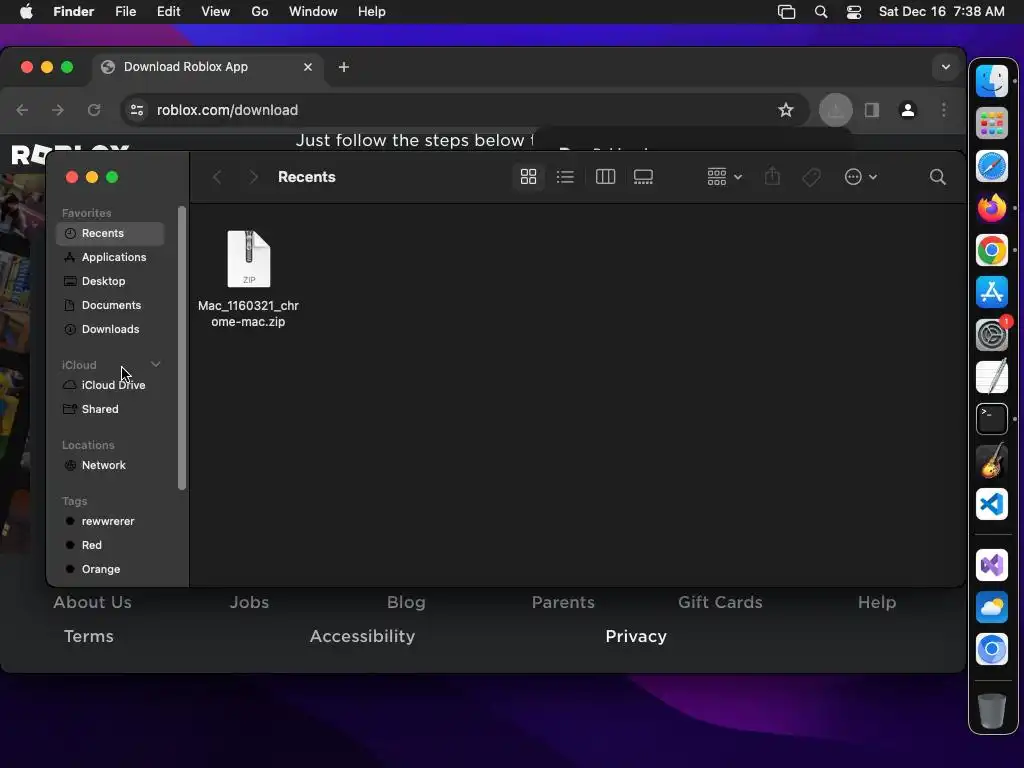Toggle the browser side panel
This screenshot has width=1024, height=768.
(x=871, y=110)
